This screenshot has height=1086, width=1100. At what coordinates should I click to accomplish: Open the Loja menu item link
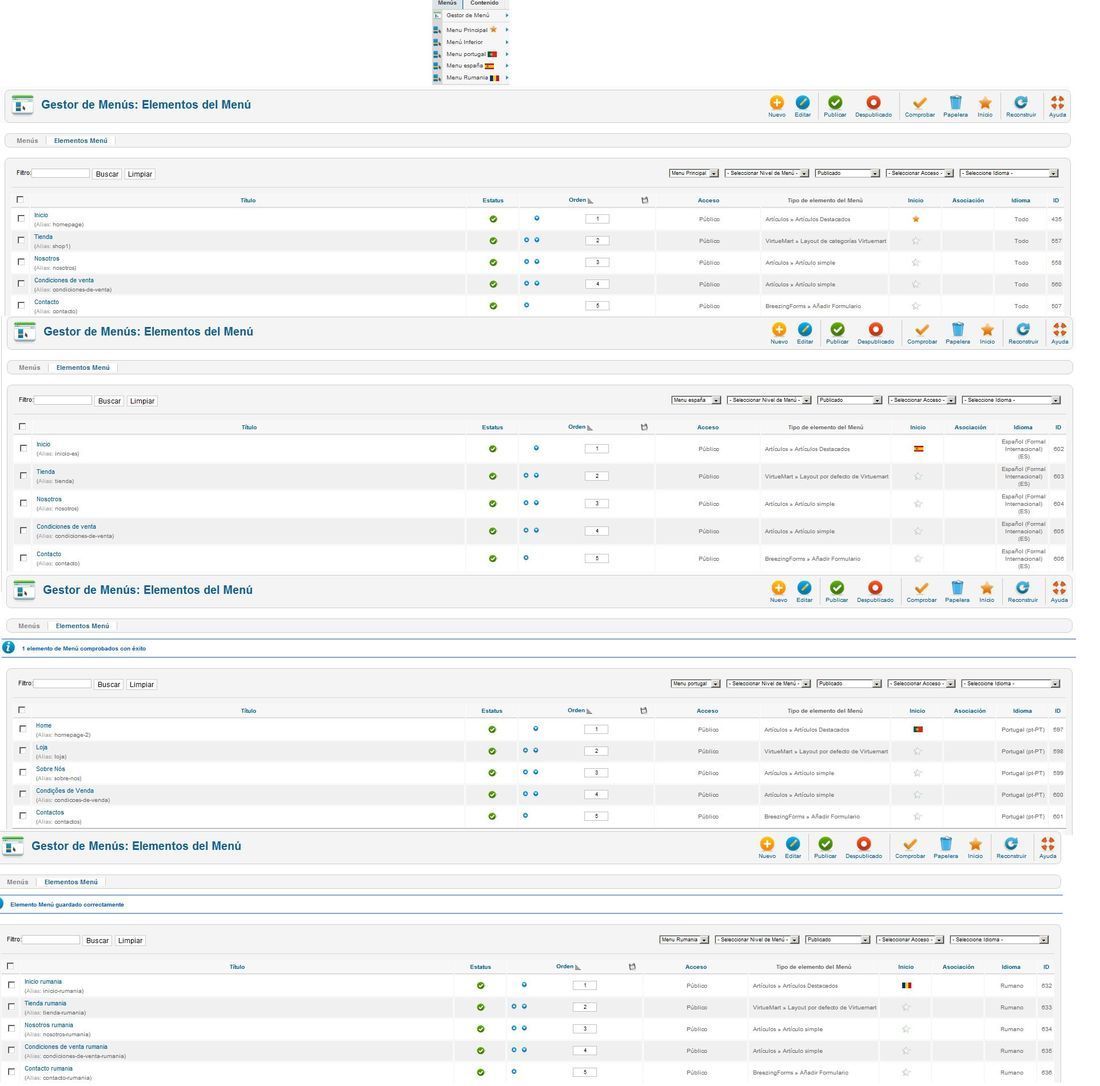pyautogui.click(x=42, y=747)
